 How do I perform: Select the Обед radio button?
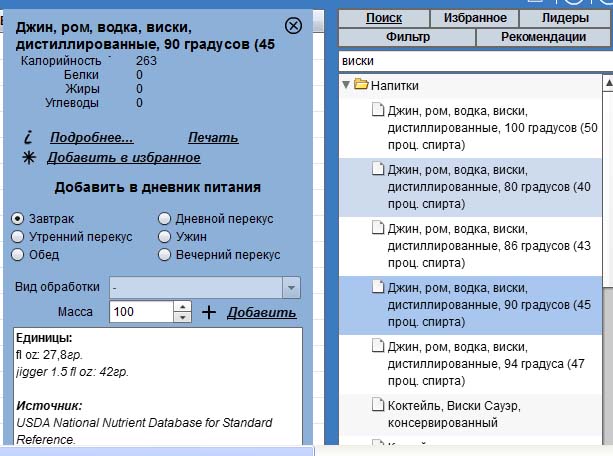18,255
